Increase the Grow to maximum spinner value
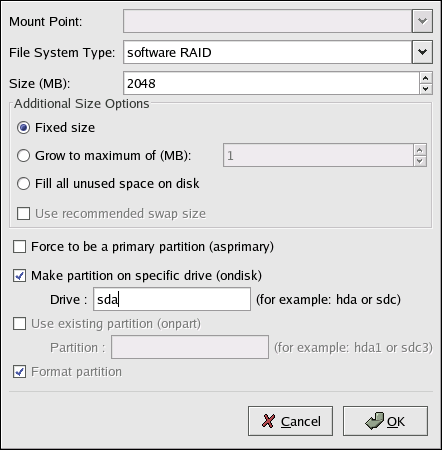 point(420,150)
